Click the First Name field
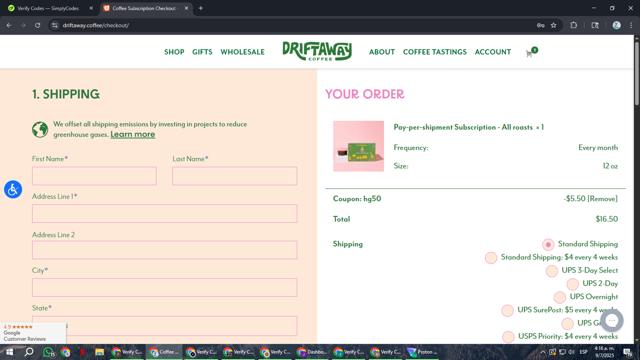The width and height of the screenshot is (640, 360). [94, 176]
